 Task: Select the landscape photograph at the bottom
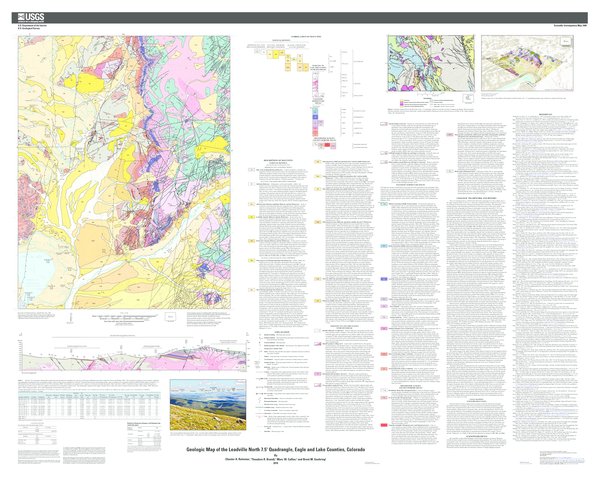point(208,405)
